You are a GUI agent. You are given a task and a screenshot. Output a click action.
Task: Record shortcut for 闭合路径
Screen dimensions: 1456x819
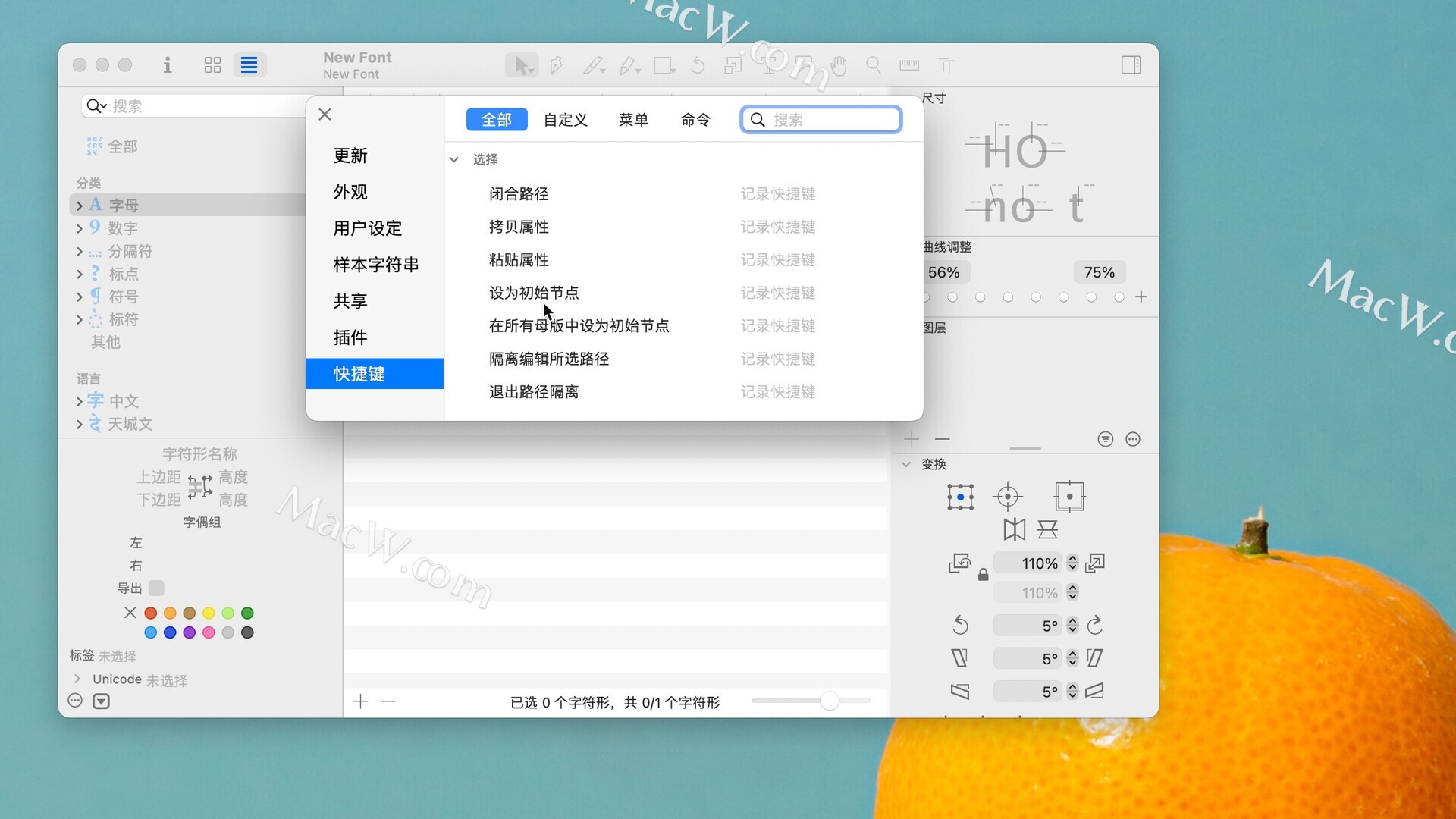coord(778,194)
